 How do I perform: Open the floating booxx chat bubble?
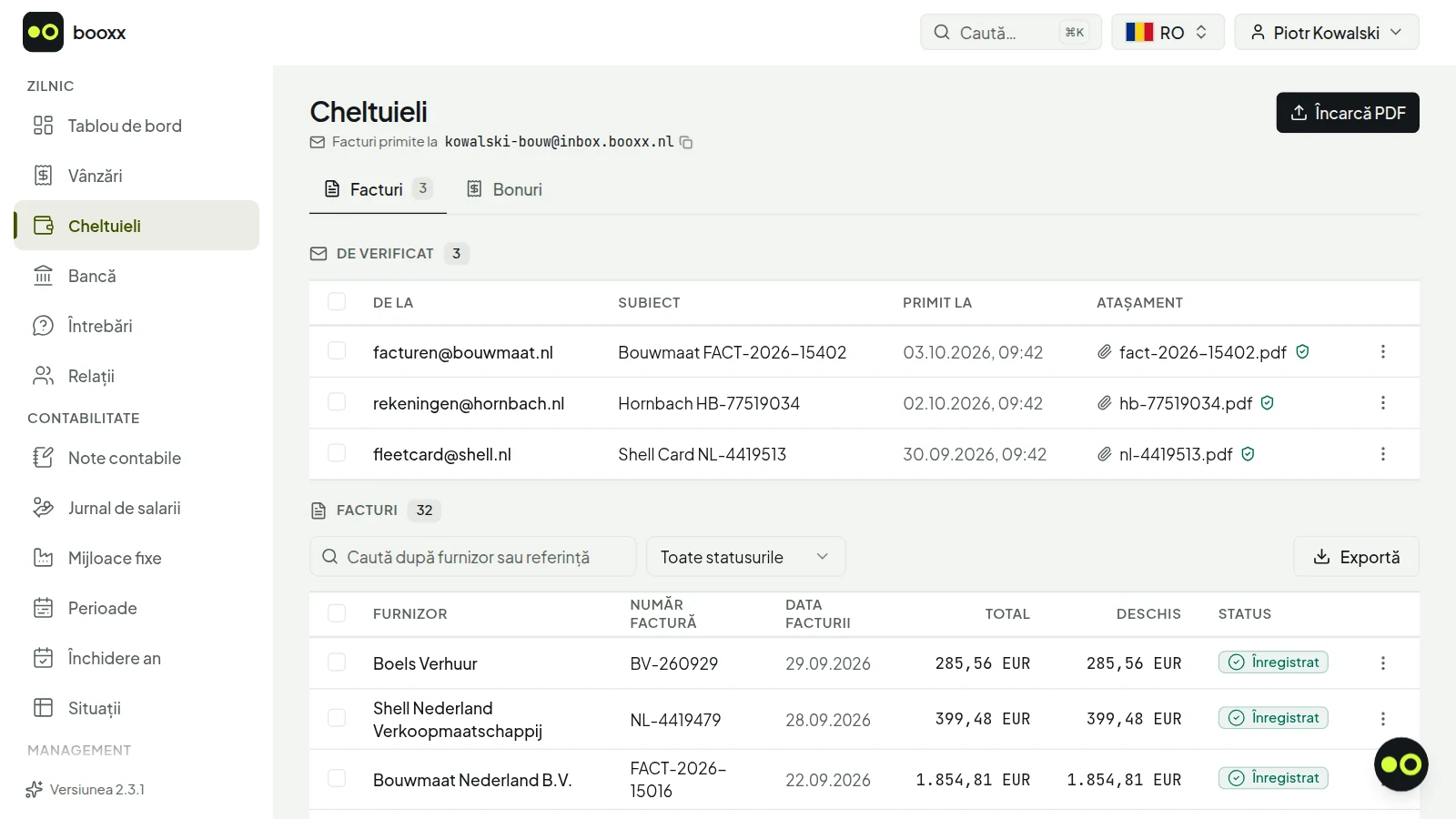point(1400,764)
